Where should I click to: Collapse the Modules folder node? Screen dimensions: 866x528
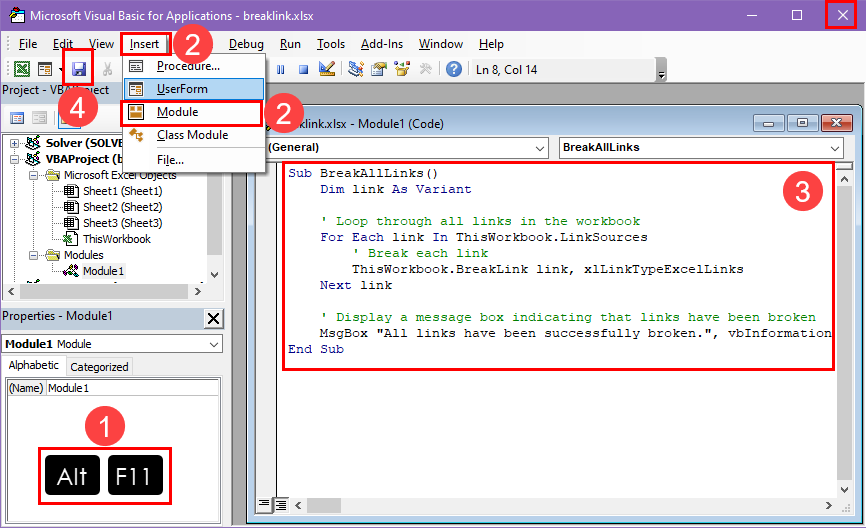(34, 255)
